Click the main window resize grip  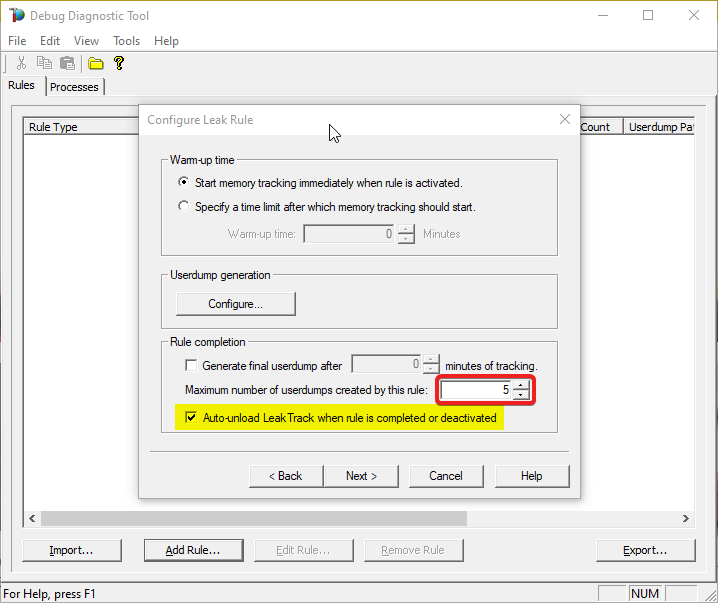[711, 595]
